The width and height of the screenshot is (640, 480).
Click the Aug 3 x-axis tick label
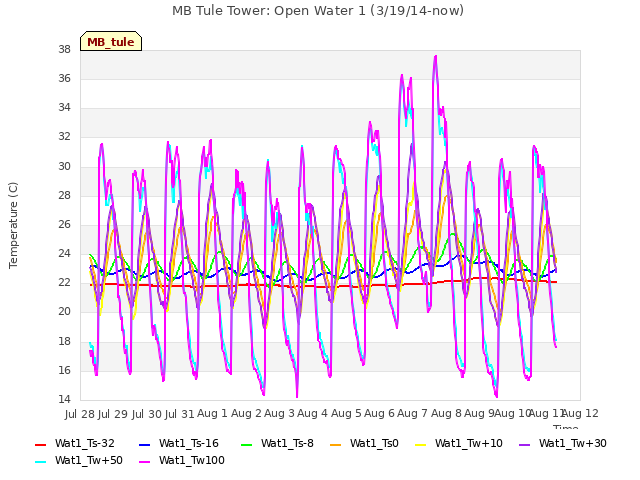(x=279, y=413)
